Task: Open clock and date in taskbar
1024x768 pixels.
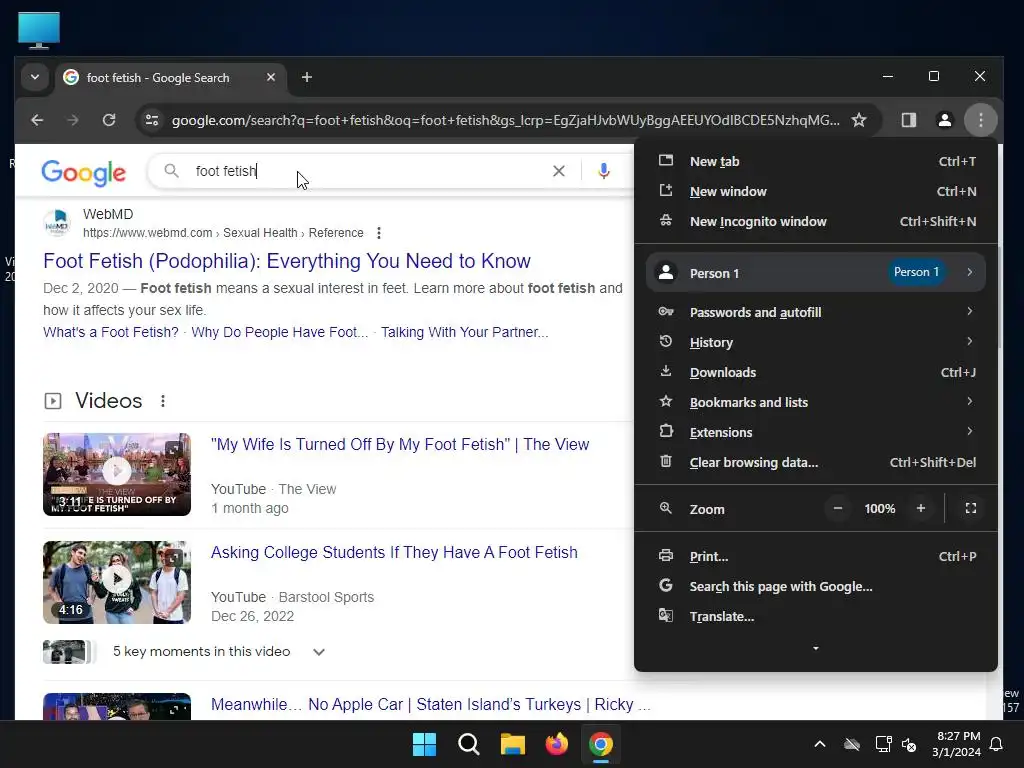Action: click(x=955, y=744)
